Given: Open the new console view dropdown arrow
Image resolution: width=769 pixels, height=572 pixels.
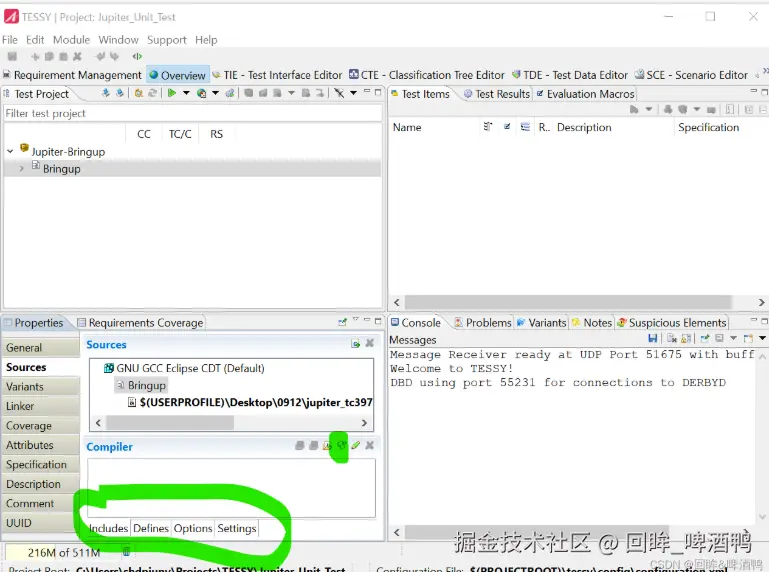Looking at the screenshot, I should (763, 338).
